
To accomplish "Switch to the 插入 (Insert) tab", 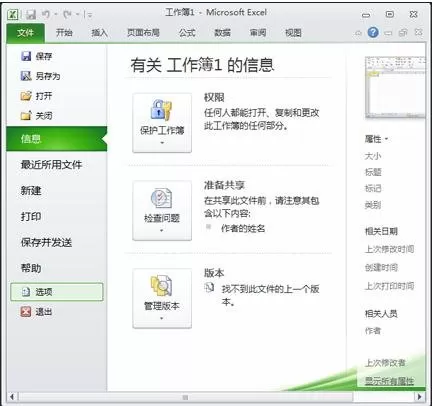I will [99, 33].
